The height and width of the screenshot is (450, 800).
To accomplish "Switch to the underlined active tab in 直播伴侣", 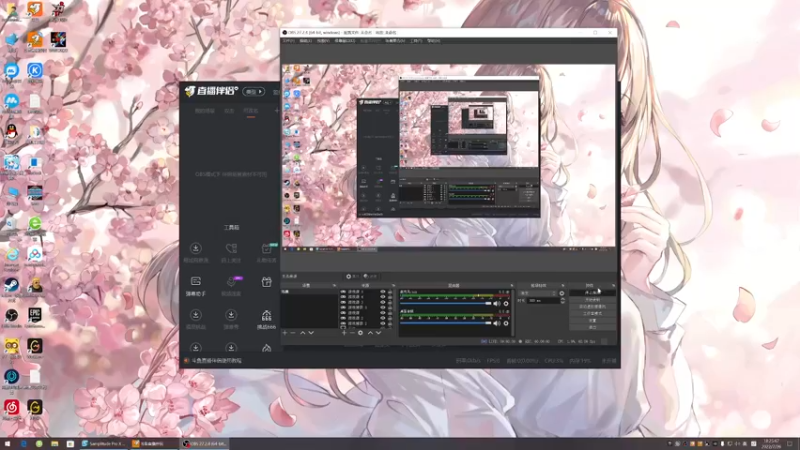I will click(x=251, y=111).
